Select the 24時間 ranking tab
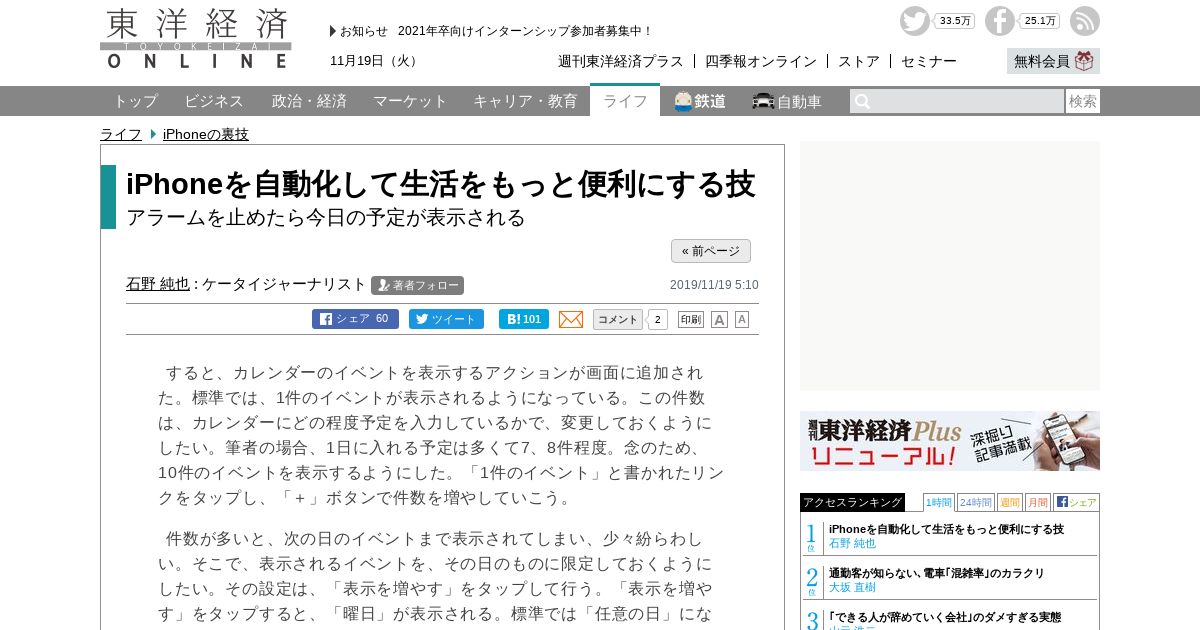Image resolution: width=1200 pixels, height=630 pixels. [975, 502]
